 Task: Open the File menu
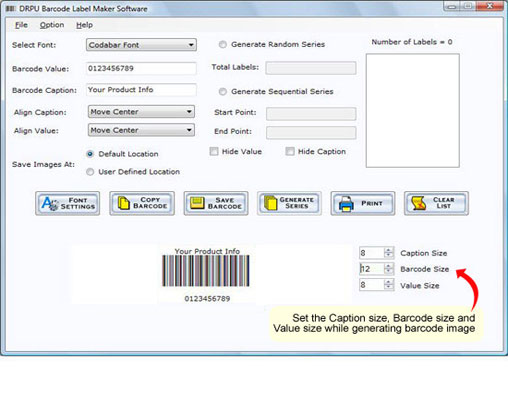pyautogui.click(x=21, y=25)
